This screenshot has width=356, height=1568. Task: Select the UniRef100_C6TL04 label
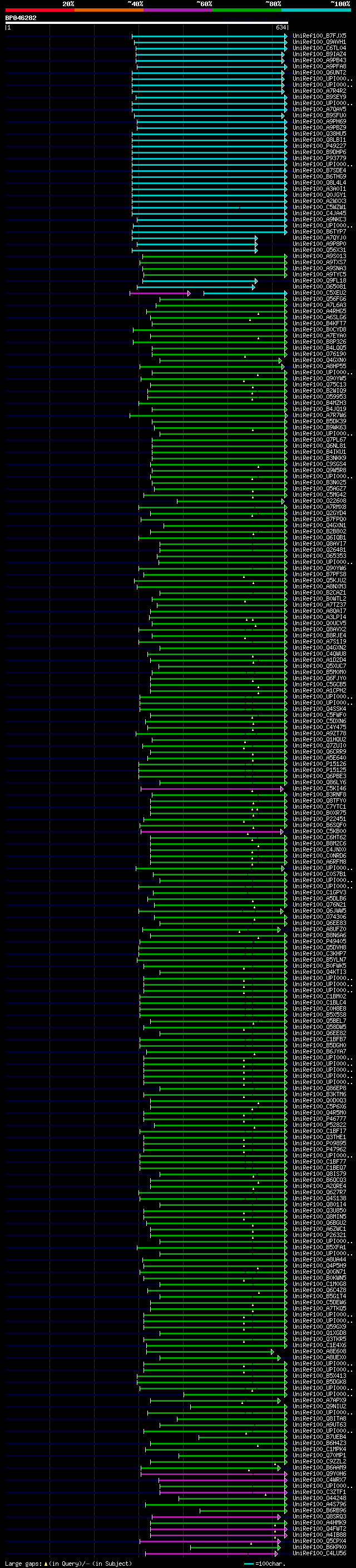[x=319, y=48]
